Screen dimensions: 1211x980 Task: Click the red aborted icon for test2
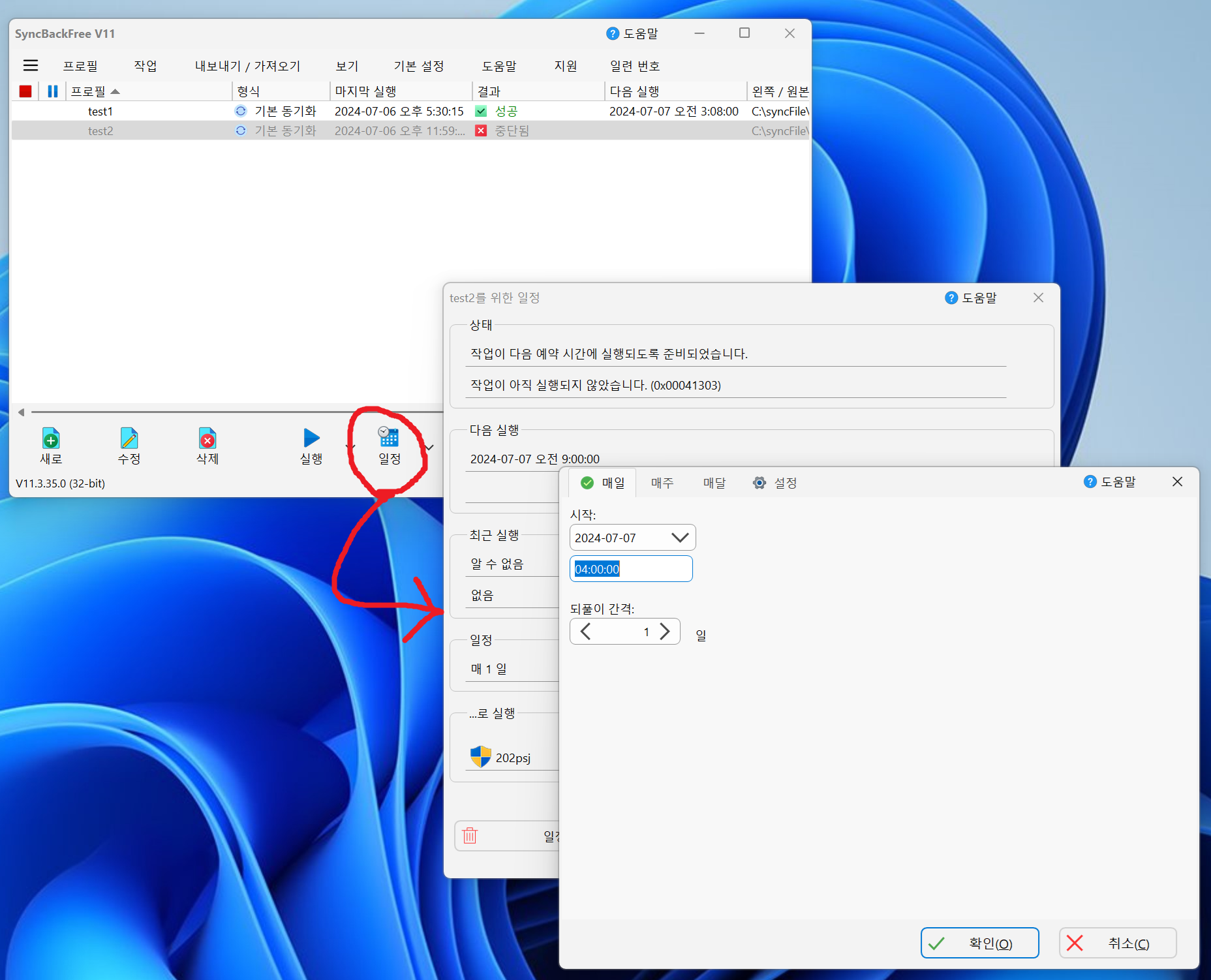(x=481, y=130)
